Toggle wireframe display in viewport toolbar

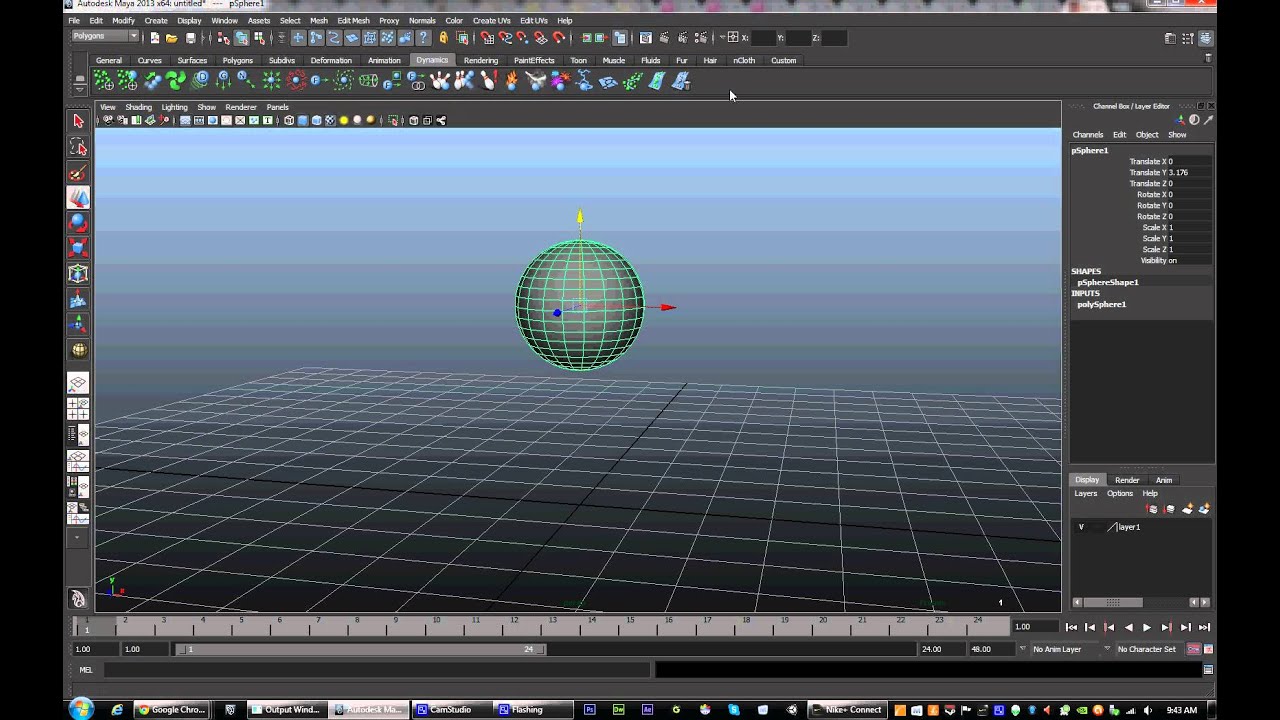[x=289, y=120]
